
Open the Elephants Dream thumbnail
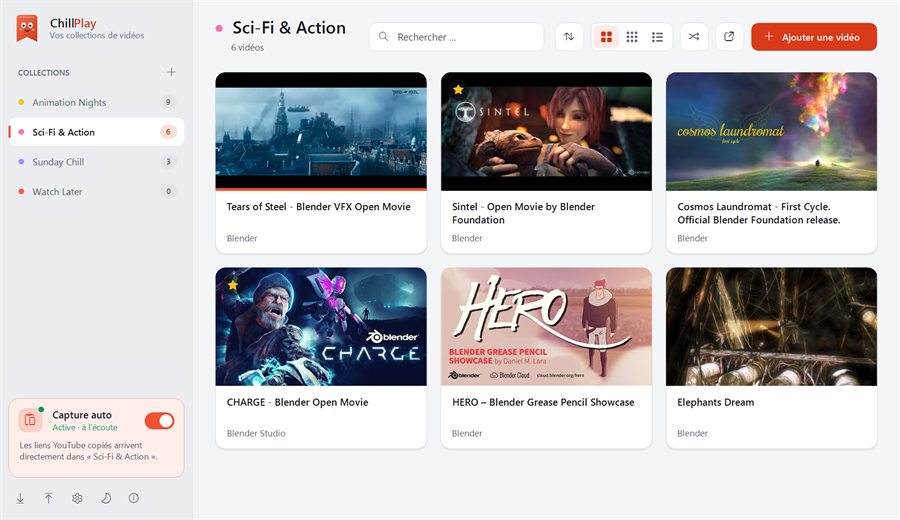coord(771,327)
